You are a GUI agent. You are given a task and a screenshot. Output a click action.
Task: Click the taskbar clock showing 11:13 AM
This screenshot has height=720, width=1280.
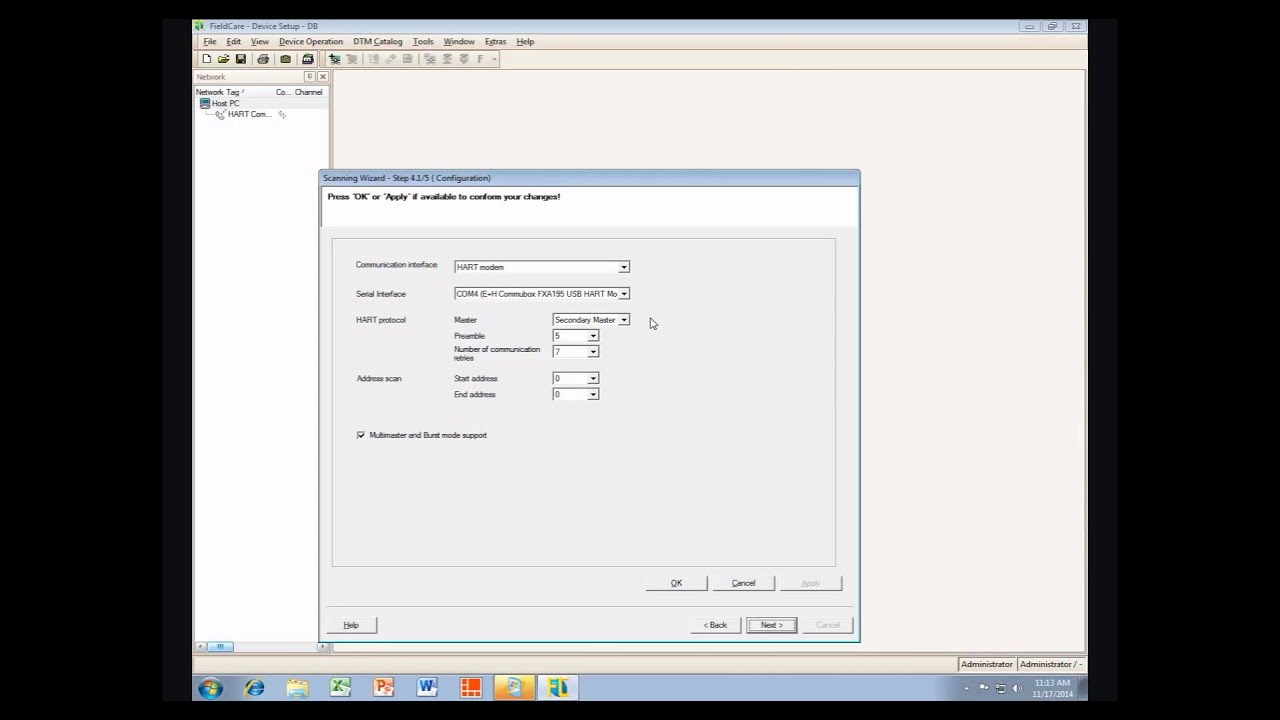[x=1052, y=688]
